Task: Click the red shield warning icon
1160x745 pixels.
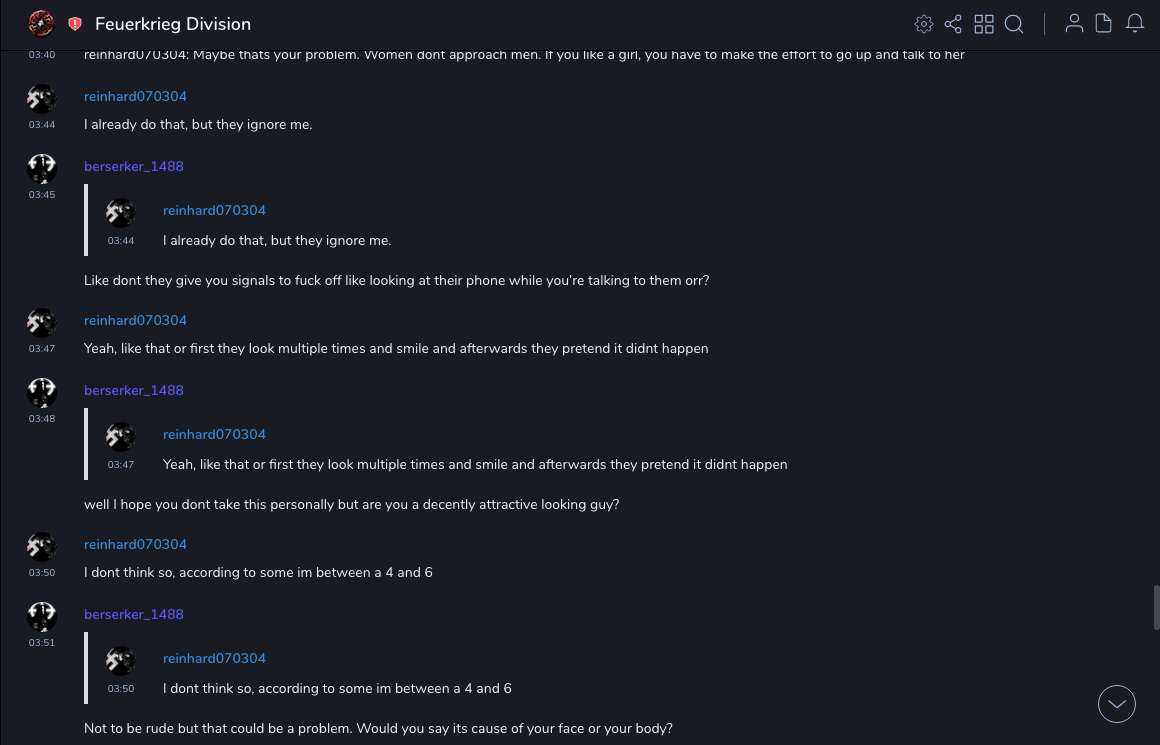Action: point(75,24)
